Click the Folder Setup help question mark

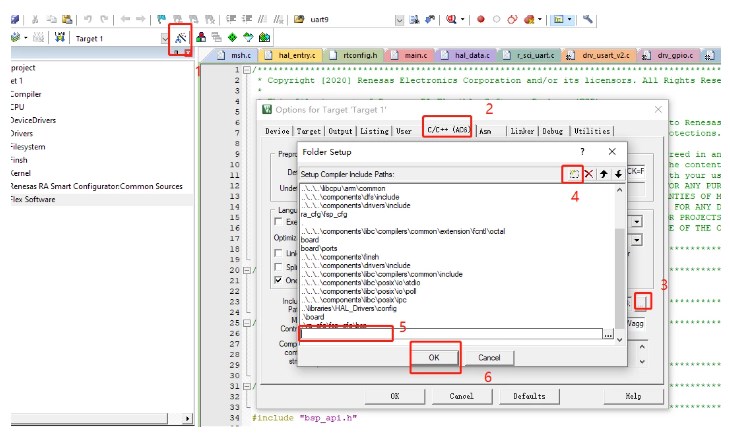[x=582, y=152]
